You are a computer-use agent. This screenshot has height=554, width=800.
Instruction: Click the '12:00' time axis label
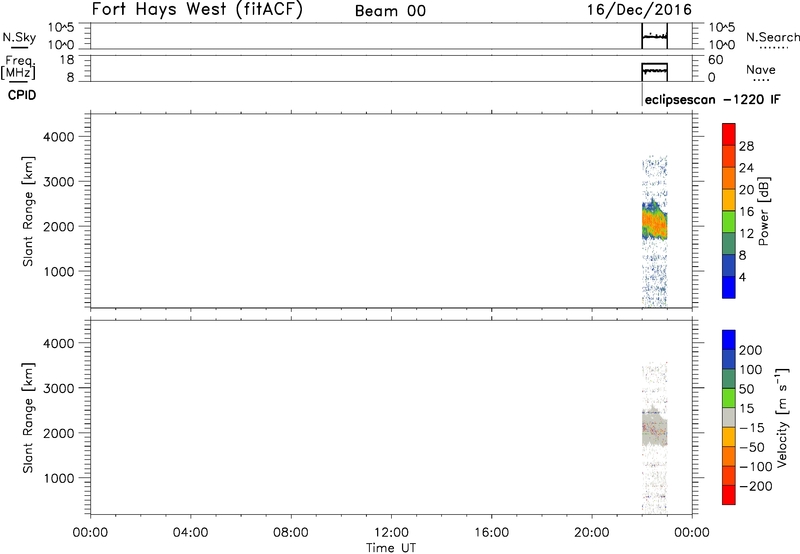click(x=391, y=532)
